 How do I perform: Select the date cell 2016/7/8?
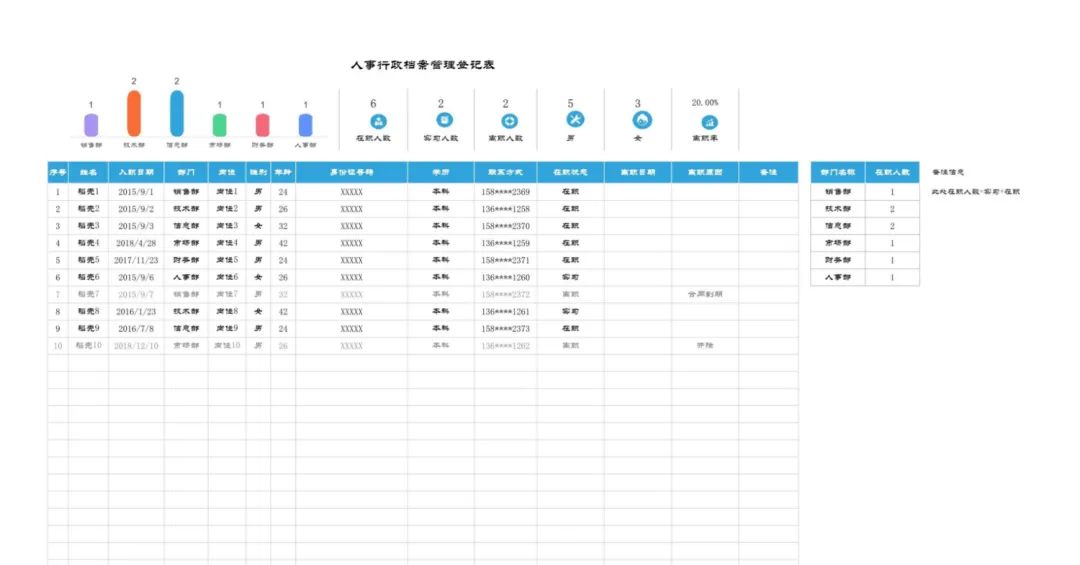136,329
